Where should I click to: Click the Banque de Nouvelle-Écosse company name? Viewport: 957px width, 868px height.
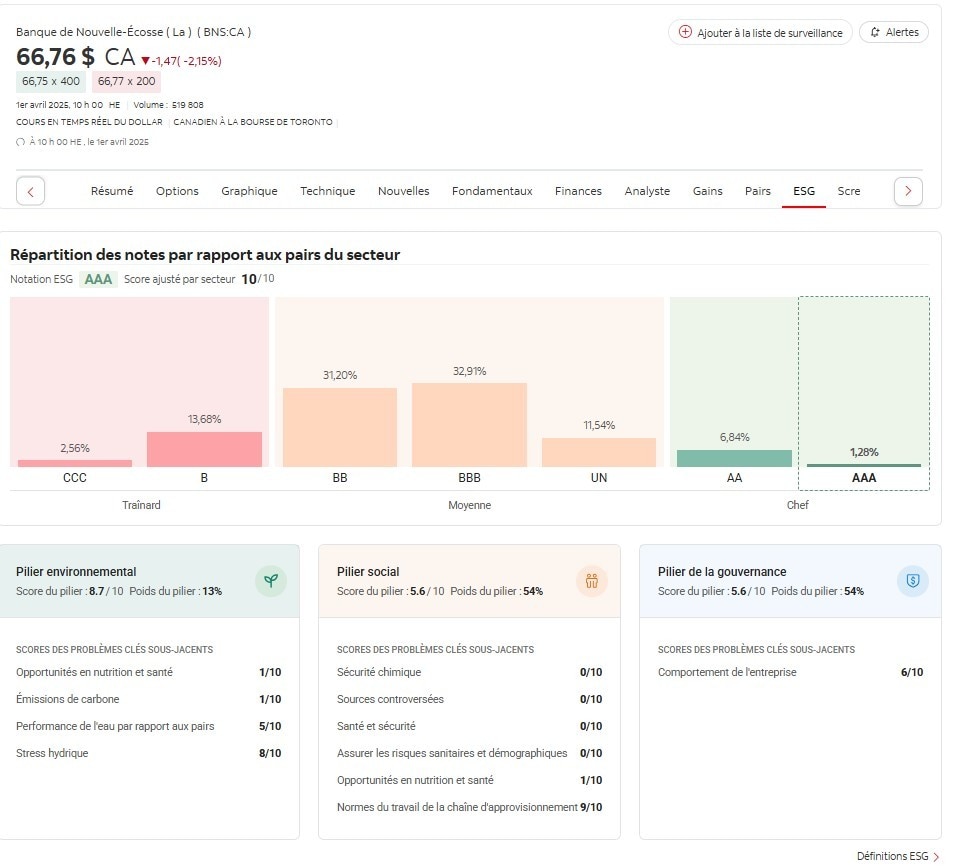coord(133,32)
